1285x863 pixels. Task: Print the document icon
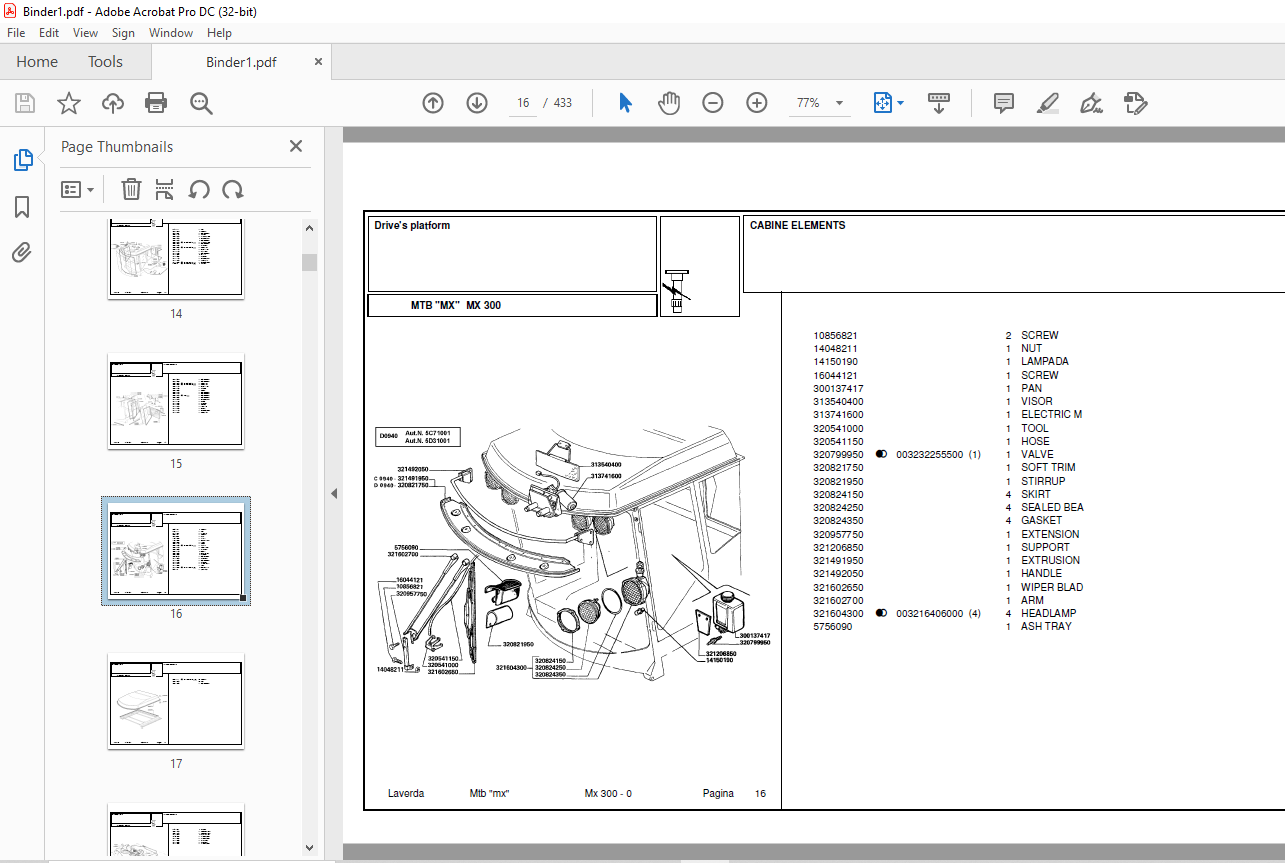coord(156,103)
